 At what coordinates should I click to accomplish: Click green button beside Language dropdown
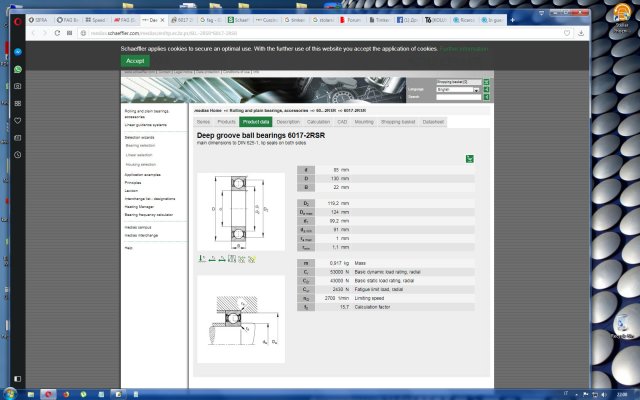486,89
